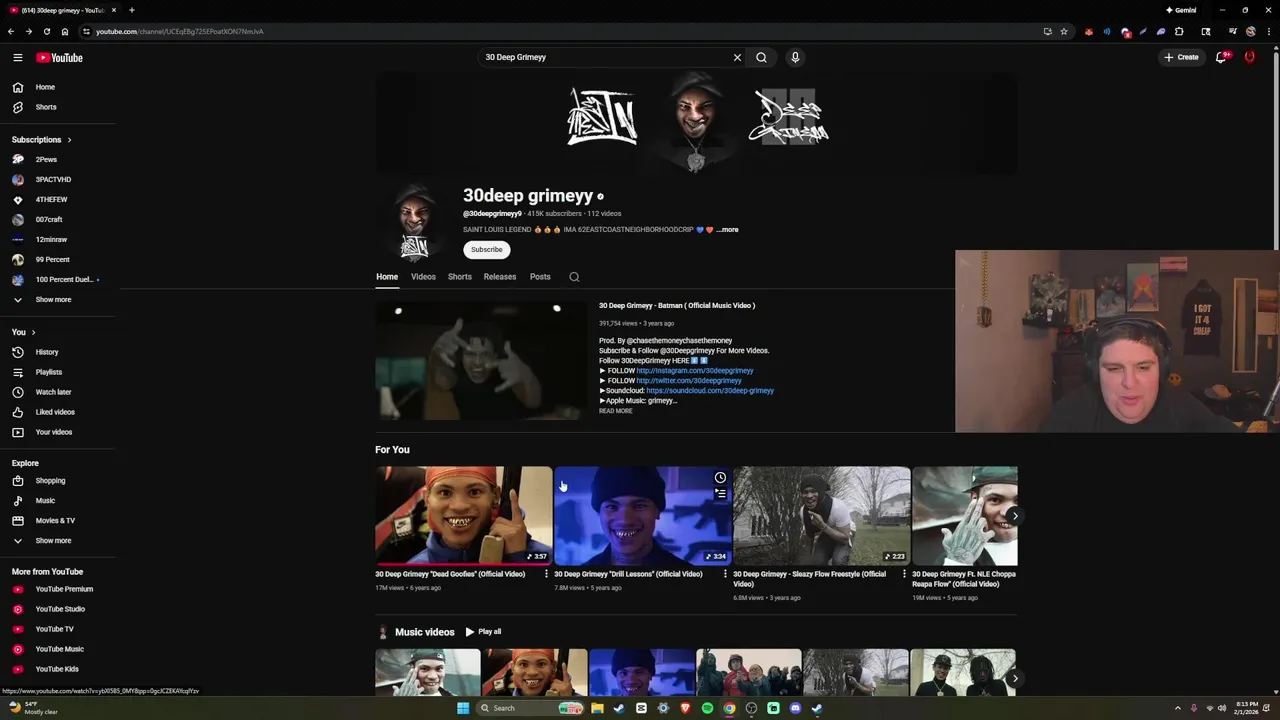Click the browser address bar
1280x720 pixels.
[x=560, y=31]
